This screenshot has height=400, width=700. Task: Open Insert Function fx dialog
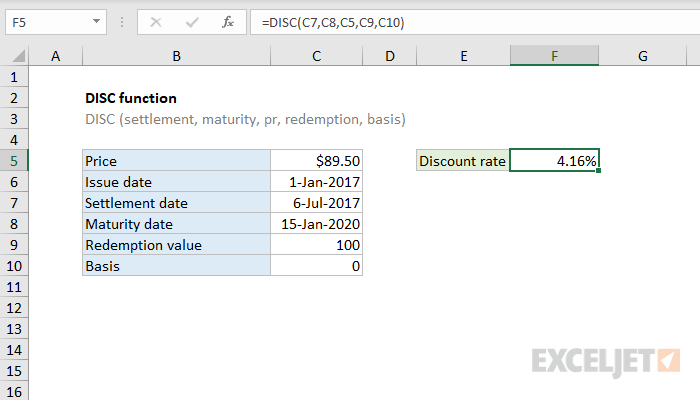coord(228,22)
